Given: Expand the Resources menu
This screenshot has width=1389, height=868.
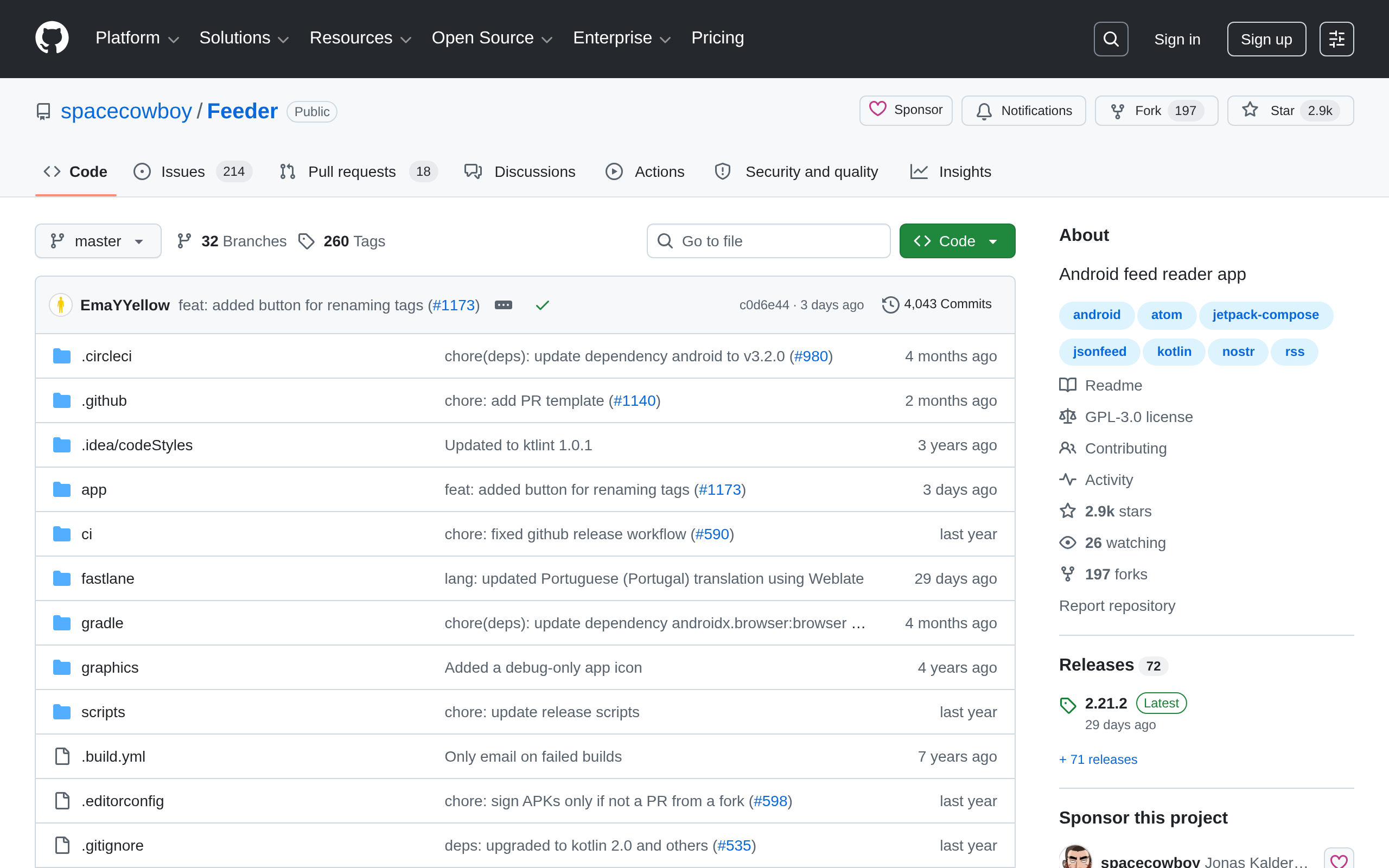Looking at the screenshot, I should [360, 38].
